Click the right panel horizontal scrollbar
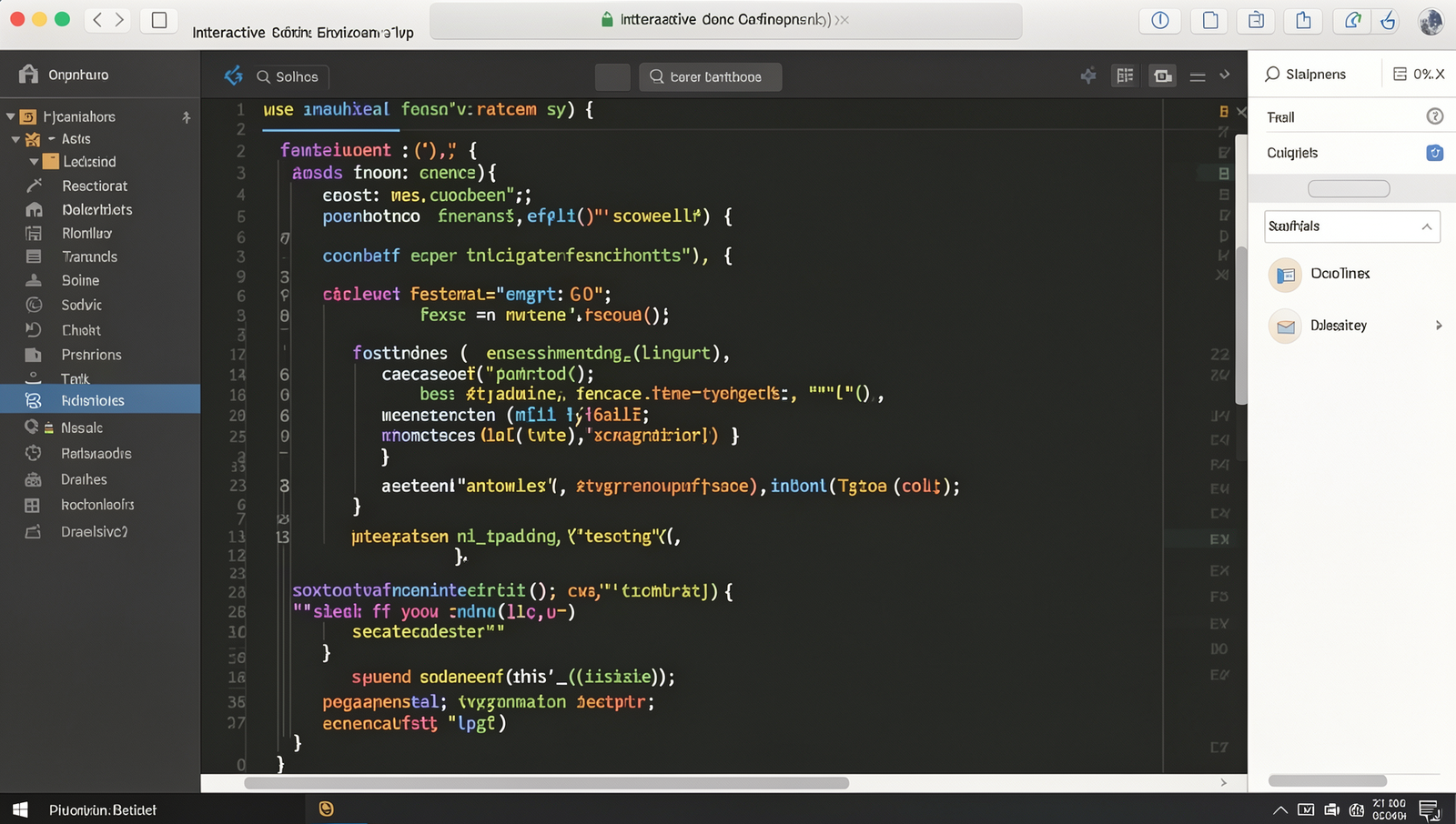Image resolution: width=1456 pixels, height=824 pixels. [x=1328, y=781]
